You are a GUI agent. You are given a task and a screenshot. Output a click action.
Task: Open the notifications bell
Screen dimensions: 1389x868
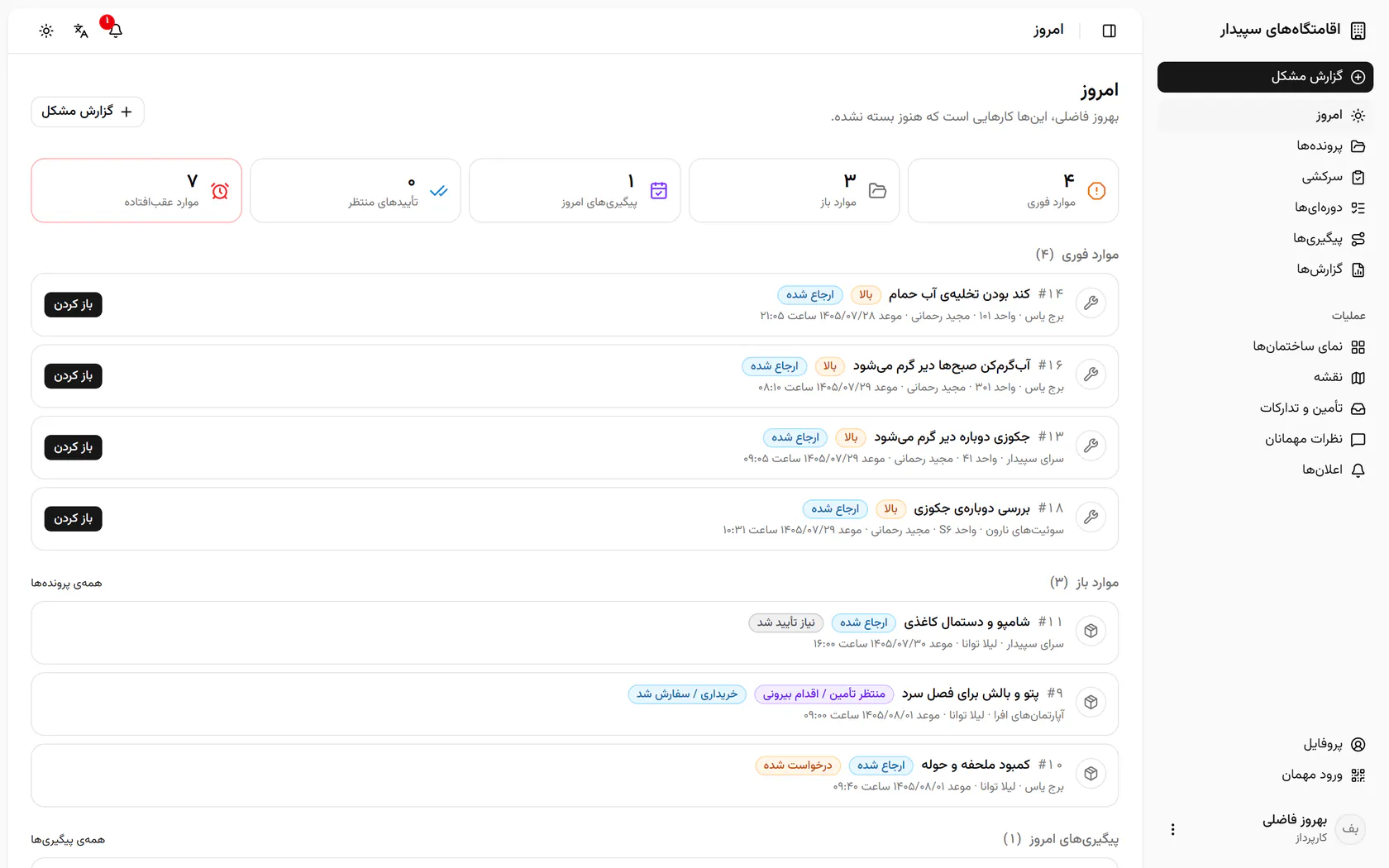pyautogui.click(x=115, y=31)
